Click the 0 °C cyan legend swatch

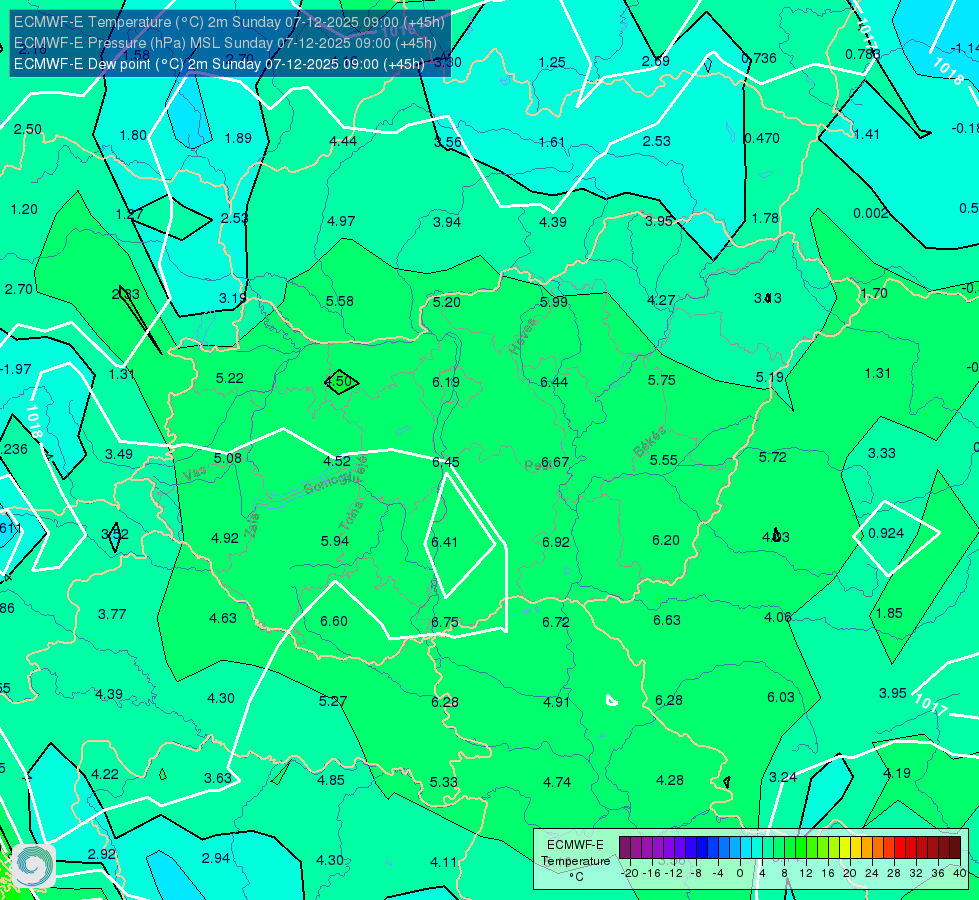click(x=746, y=847)
